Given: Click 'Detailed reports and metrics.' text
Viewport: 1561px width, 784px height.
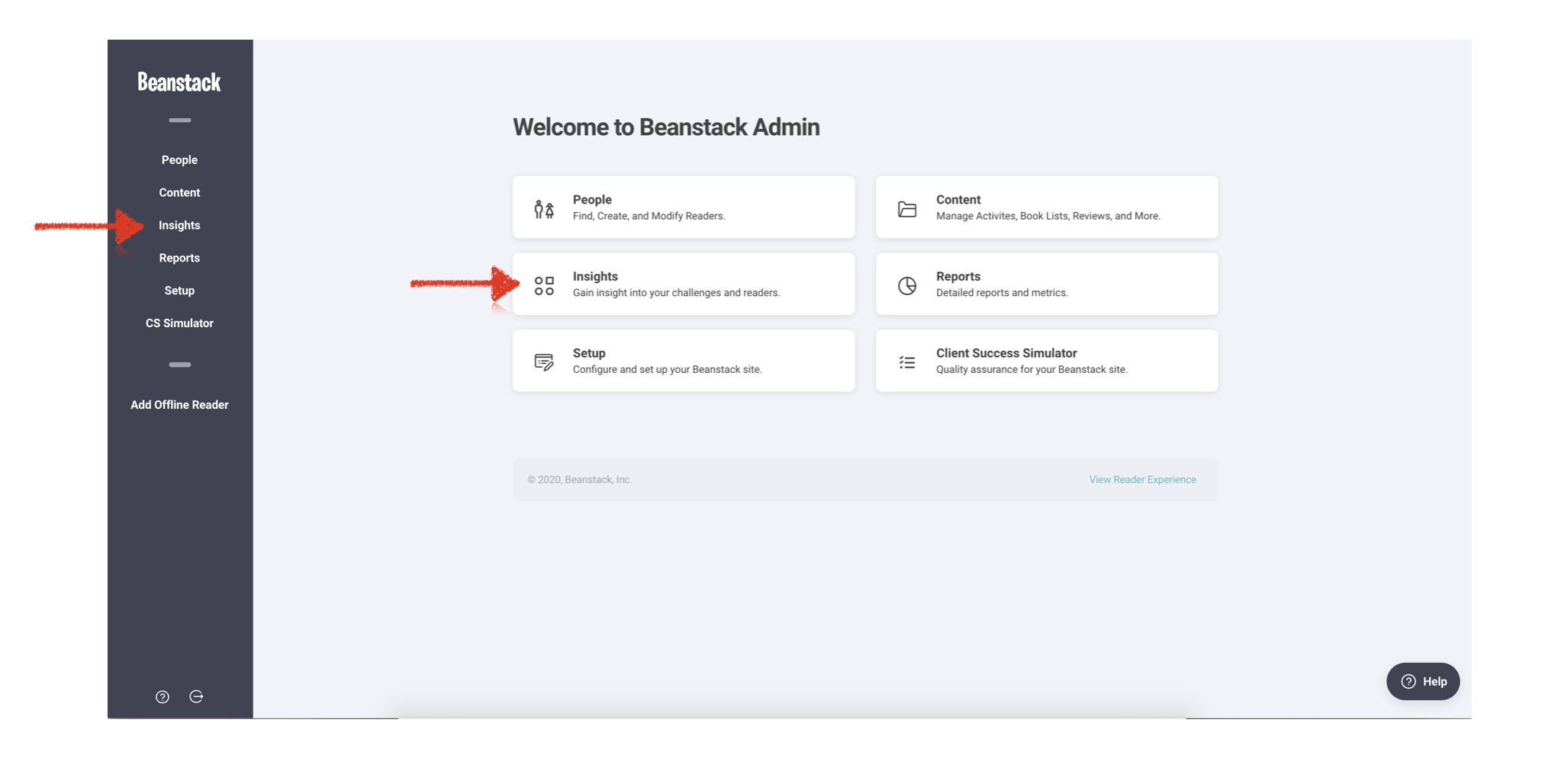Looking at the screenshot, I should [x=1002, y=293].
